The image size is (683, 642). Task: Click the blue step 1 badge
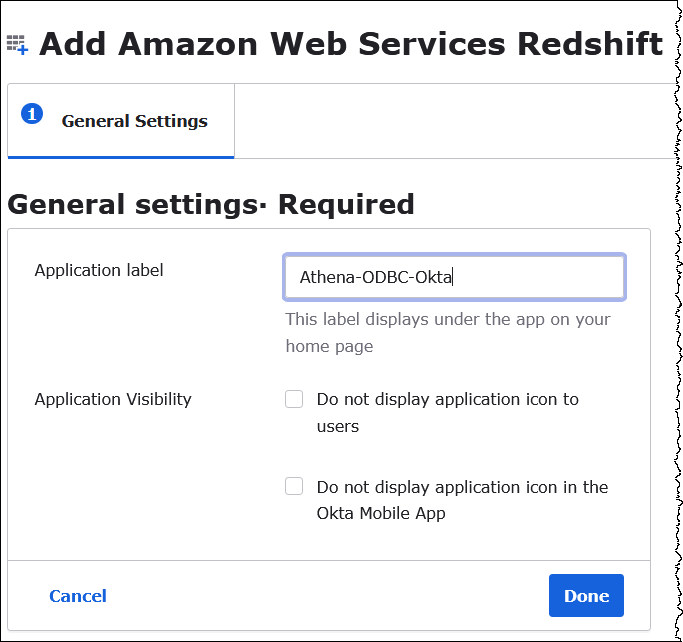click(32, 114)
